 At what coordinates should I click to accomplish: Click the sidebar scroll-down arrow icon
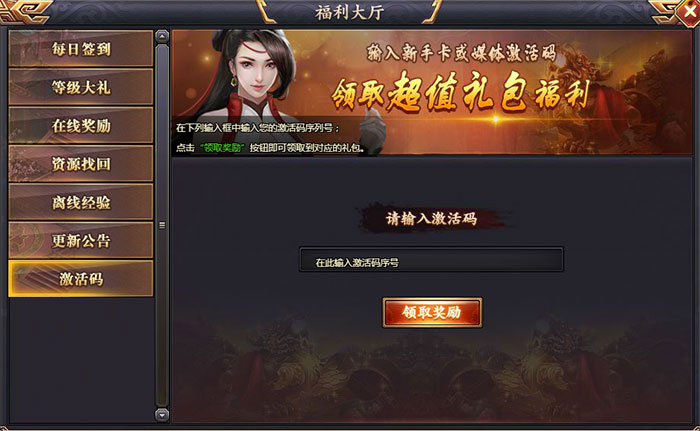[x=162, y=415]
